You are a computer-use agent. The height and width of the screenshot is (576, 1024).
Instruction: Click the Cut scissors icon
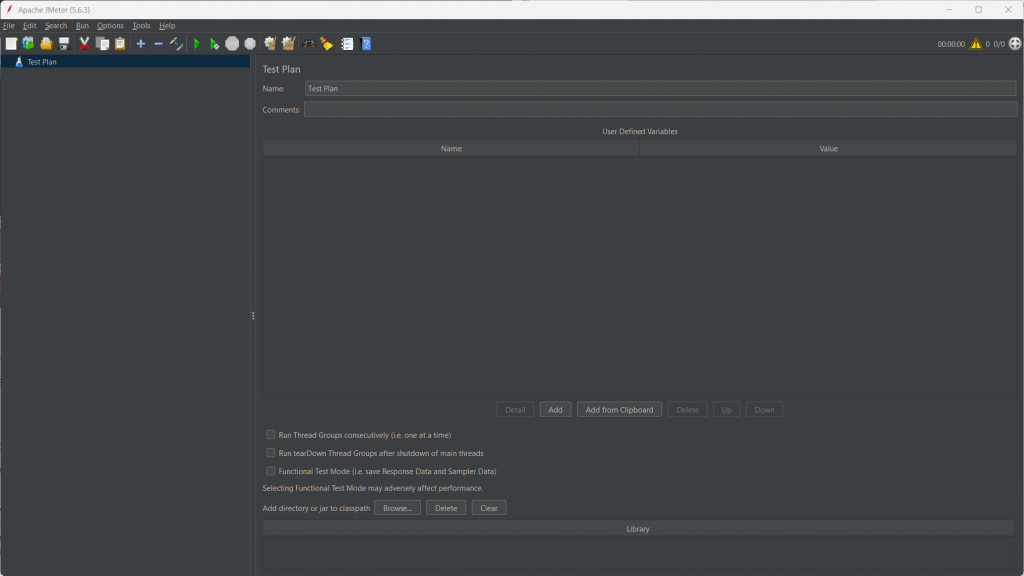pyautogui.click(x=84, y=44)
